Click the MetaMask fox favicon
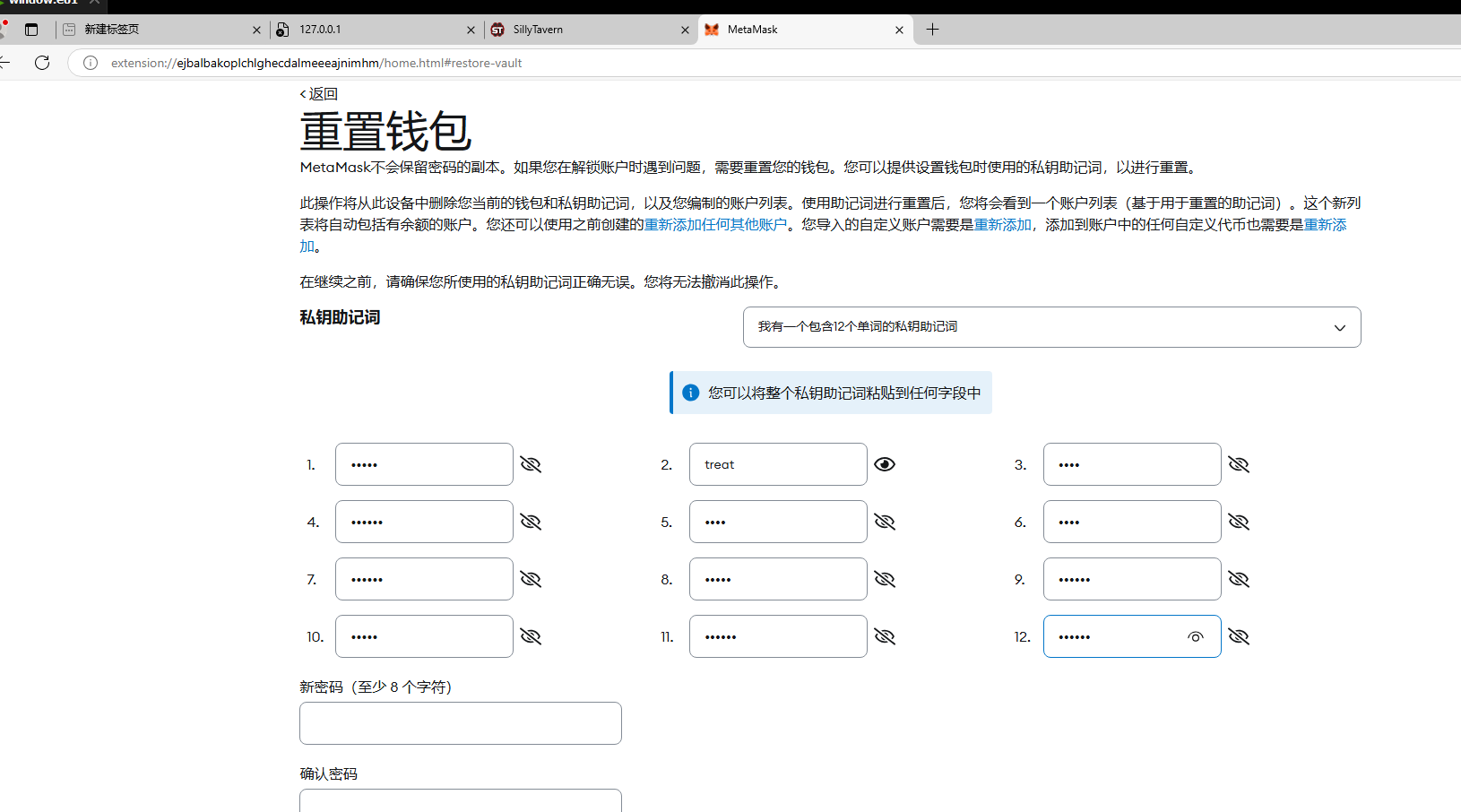Viewport: 1461px width, 812px height. point(712,30)
